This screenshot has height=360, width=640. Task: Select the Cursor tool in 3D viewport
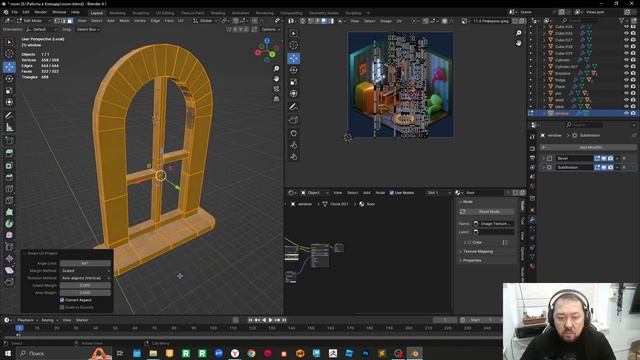[9, 54]
